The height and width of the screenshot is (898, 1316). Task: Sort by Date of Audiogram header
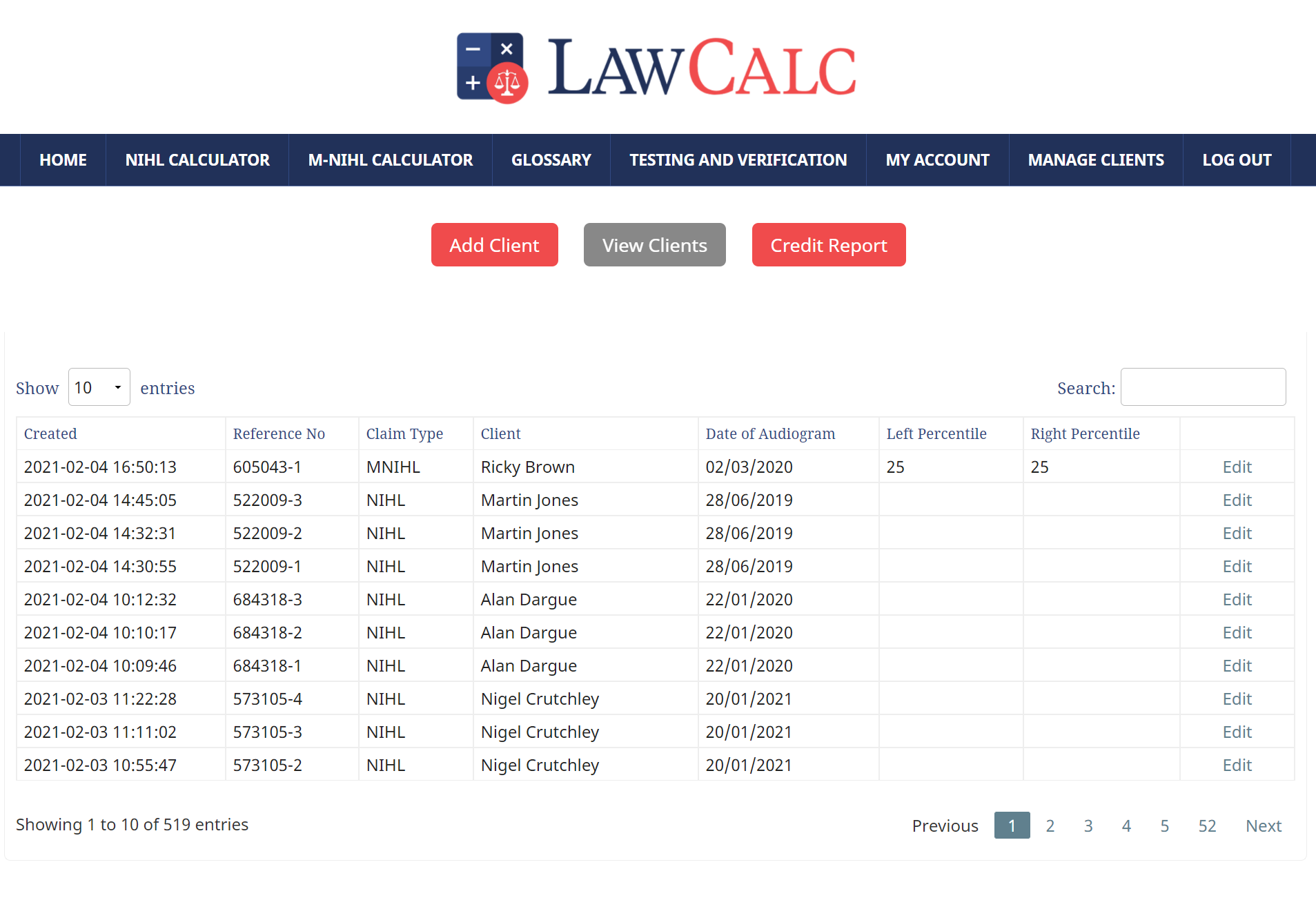(788, 433)
